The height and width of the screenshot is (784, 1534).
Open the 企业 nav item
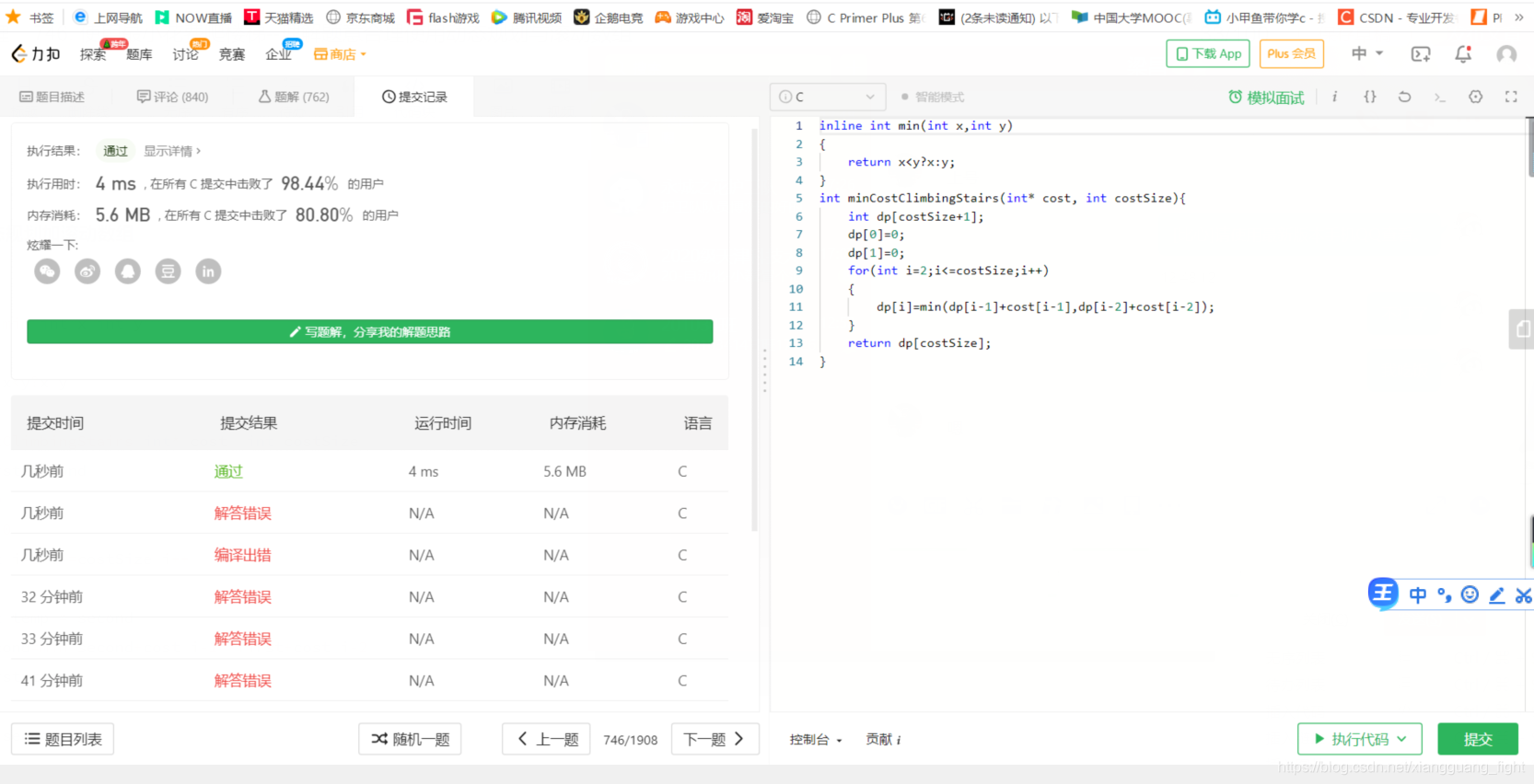click(278, 54)
